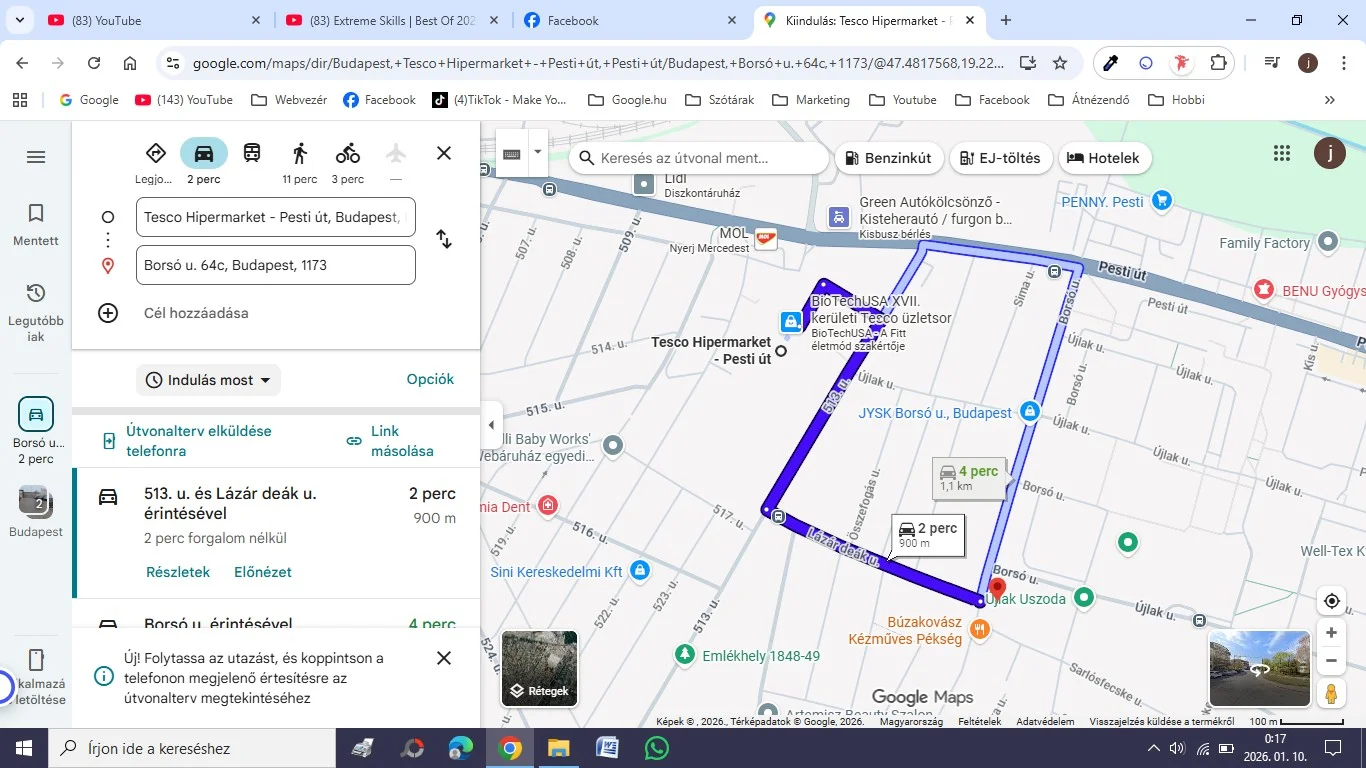1366x768 pixels.
Task: Select the walking travel mode icon
Action: coord(300,153)
